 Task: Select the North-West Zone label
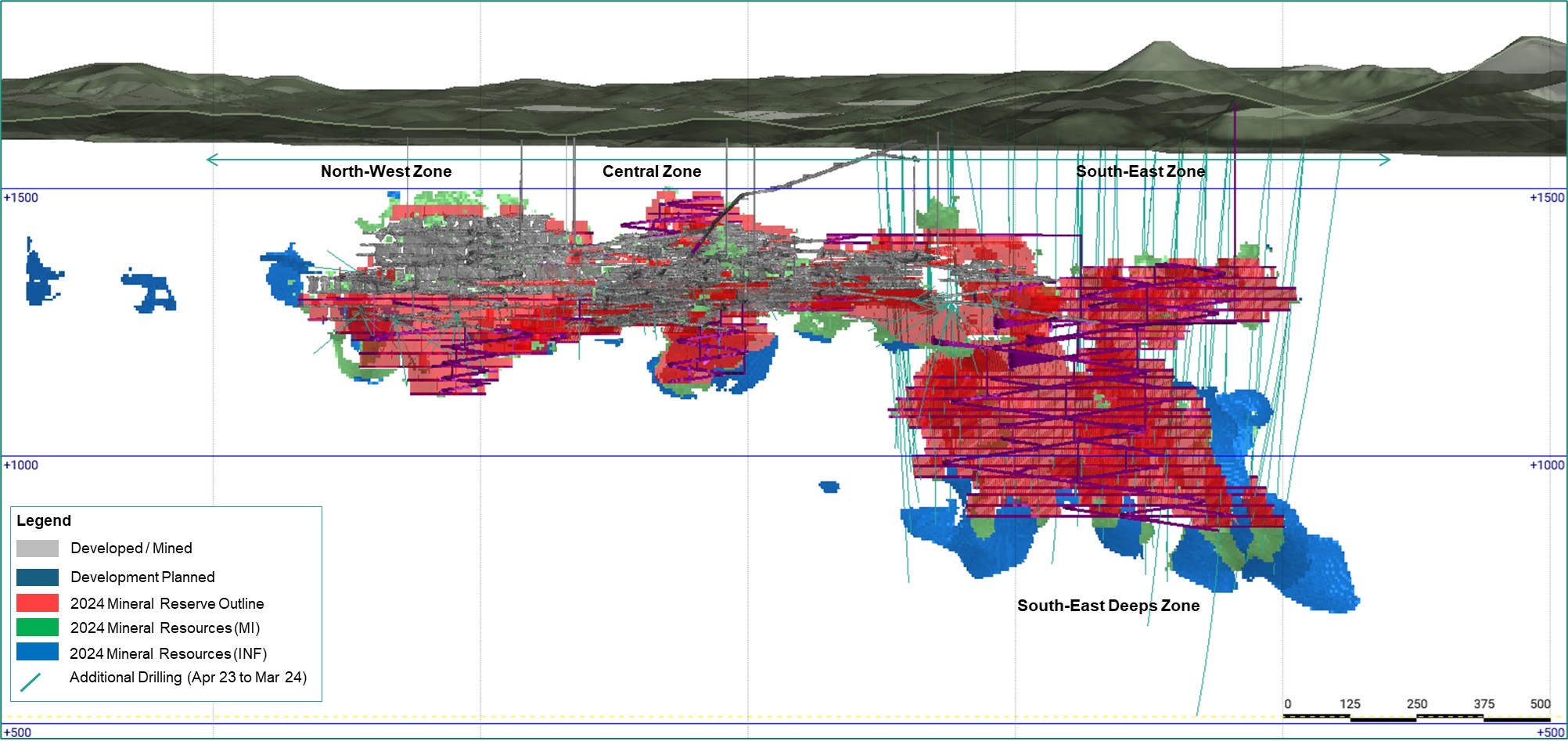(x=387, y=171)
